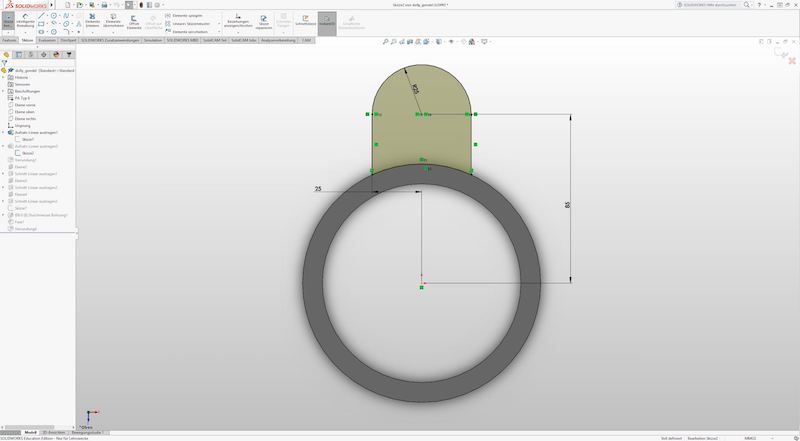Expand the Historie tree node
The width and height of the screenshot is (800, 441).
point(3,78)
